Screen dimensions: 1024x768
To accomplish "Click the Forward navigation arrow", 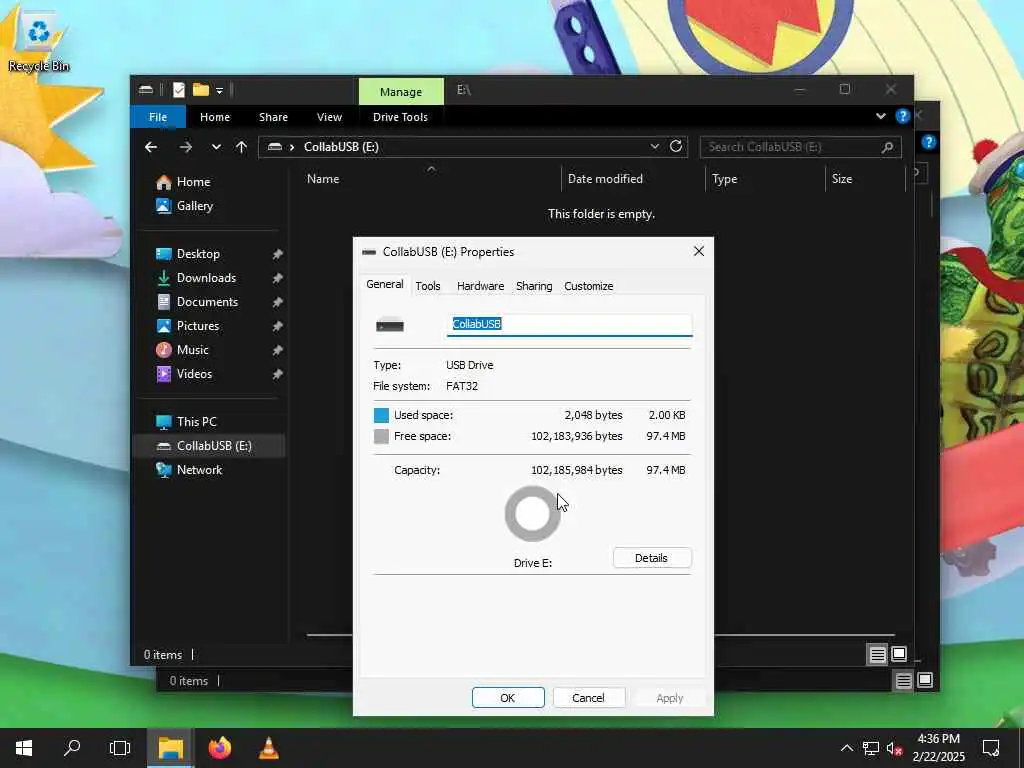I will [x=186, y=147].
